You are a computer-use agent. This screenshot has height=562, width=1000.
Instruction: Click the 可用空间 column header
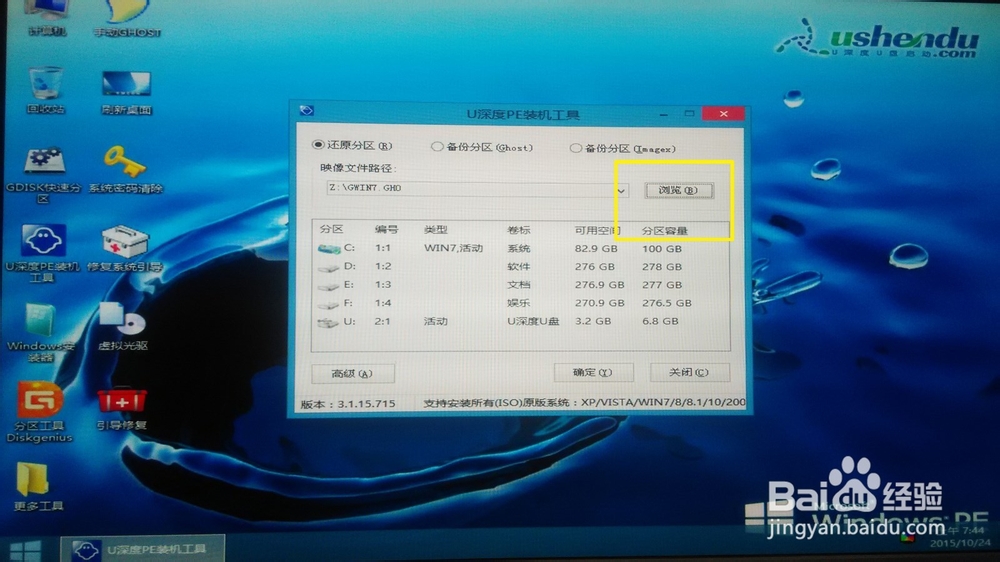pos(596,230)
